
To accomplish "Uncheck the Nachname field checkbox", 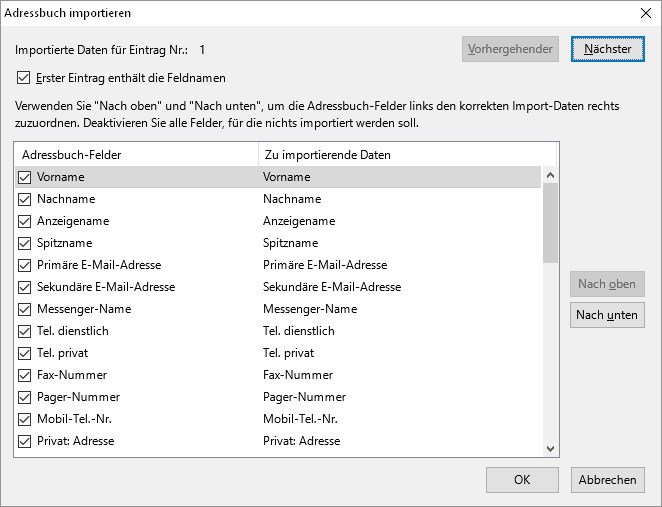I will coord(24,199).
